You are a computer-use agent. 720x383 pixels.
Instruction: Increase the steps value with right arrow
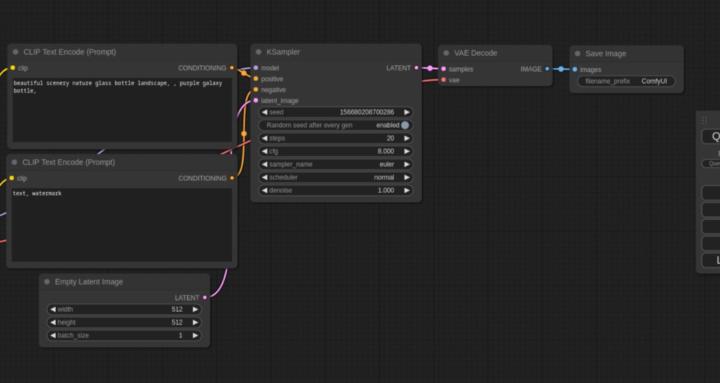407,138
